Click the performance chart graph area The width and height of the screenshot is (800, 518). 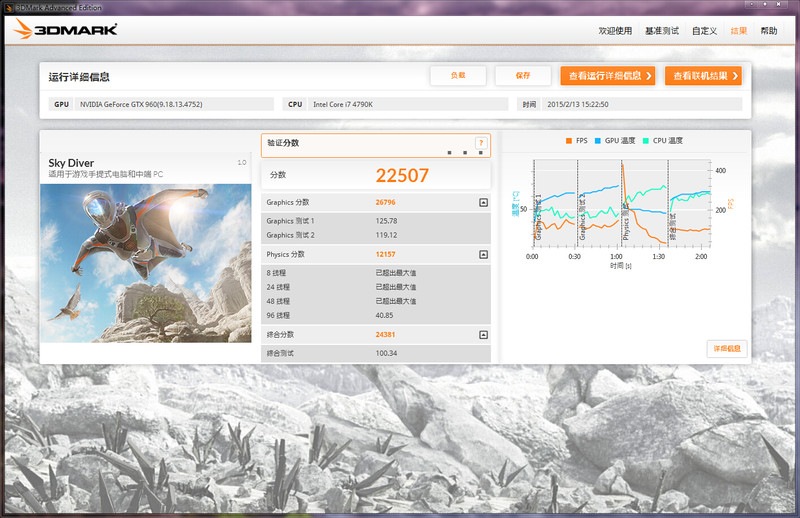pos(622,203)
